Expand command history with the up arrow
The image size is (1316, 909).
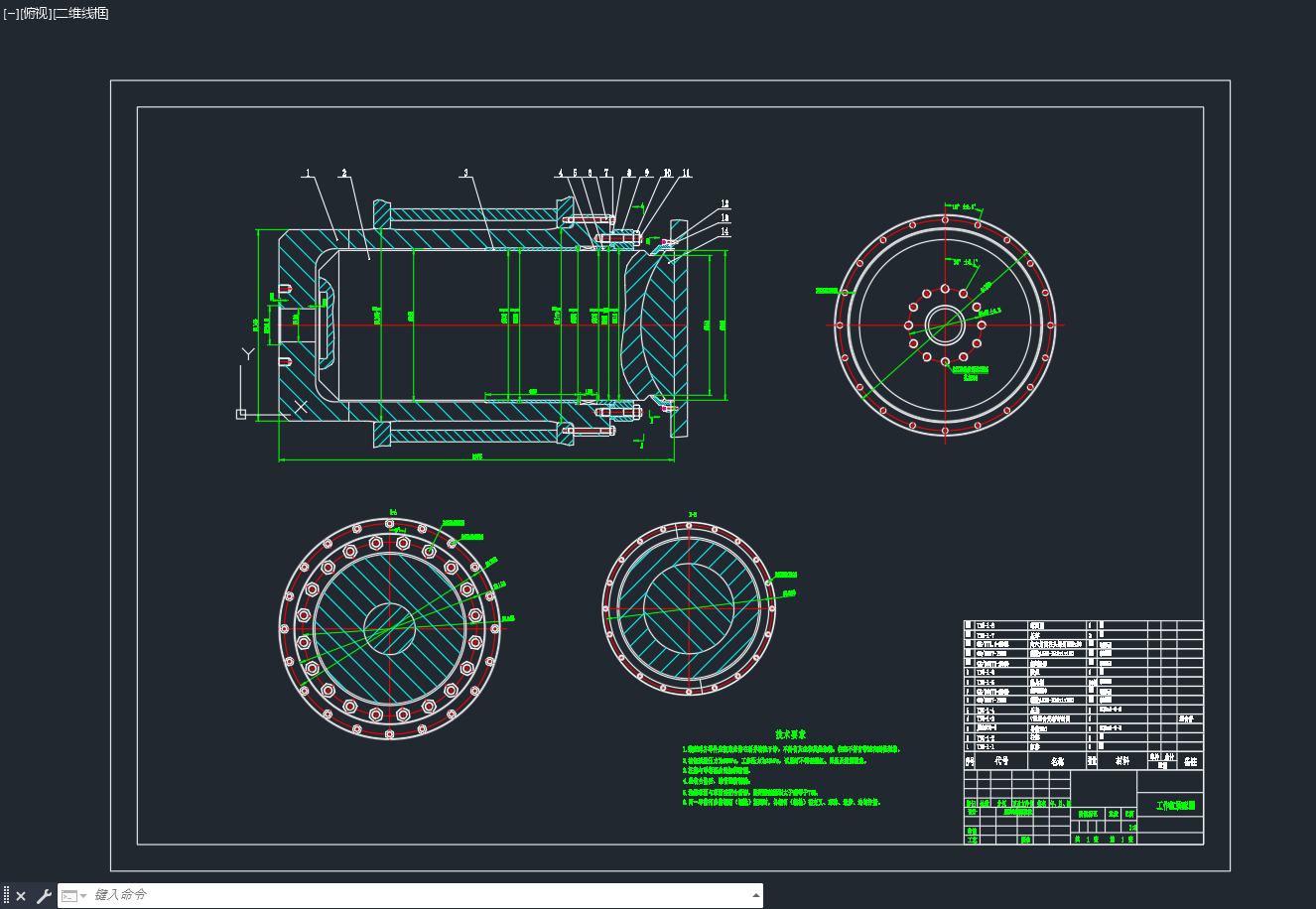point(756,895)
